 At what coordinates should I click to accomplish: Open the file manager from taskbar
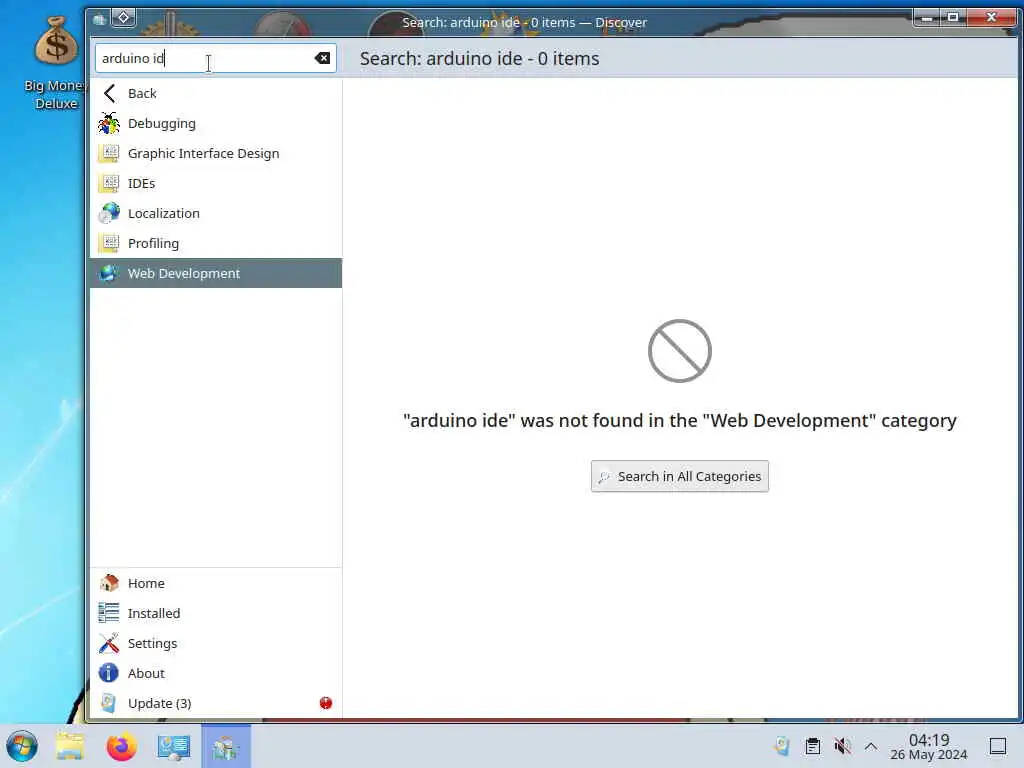(70, 746)
